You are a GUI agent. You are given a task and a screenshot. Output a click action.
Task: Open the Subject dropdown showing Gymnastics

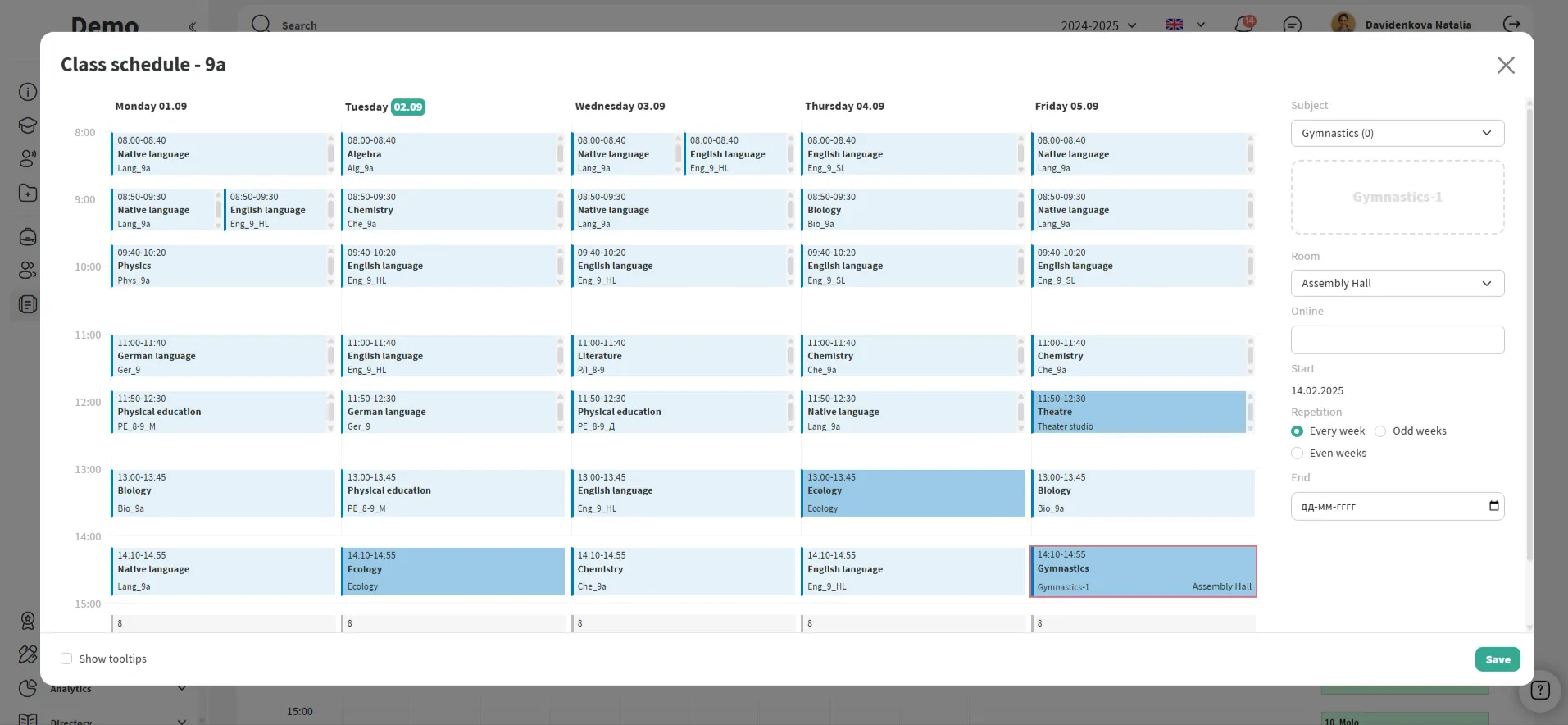[1397, 134]
